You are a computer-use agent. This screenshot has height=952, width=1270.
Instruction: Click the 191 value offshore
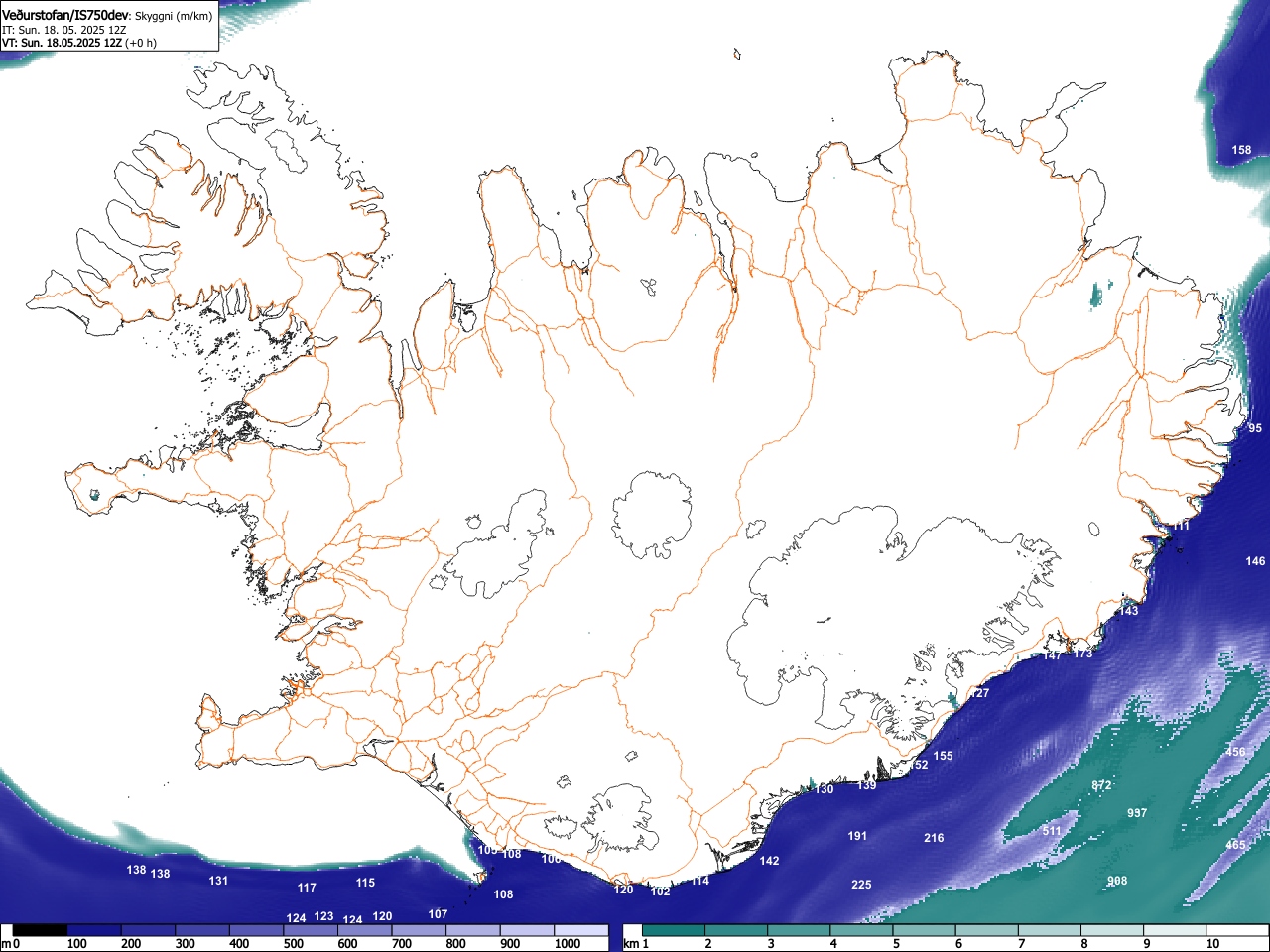[x=857, y=836]
